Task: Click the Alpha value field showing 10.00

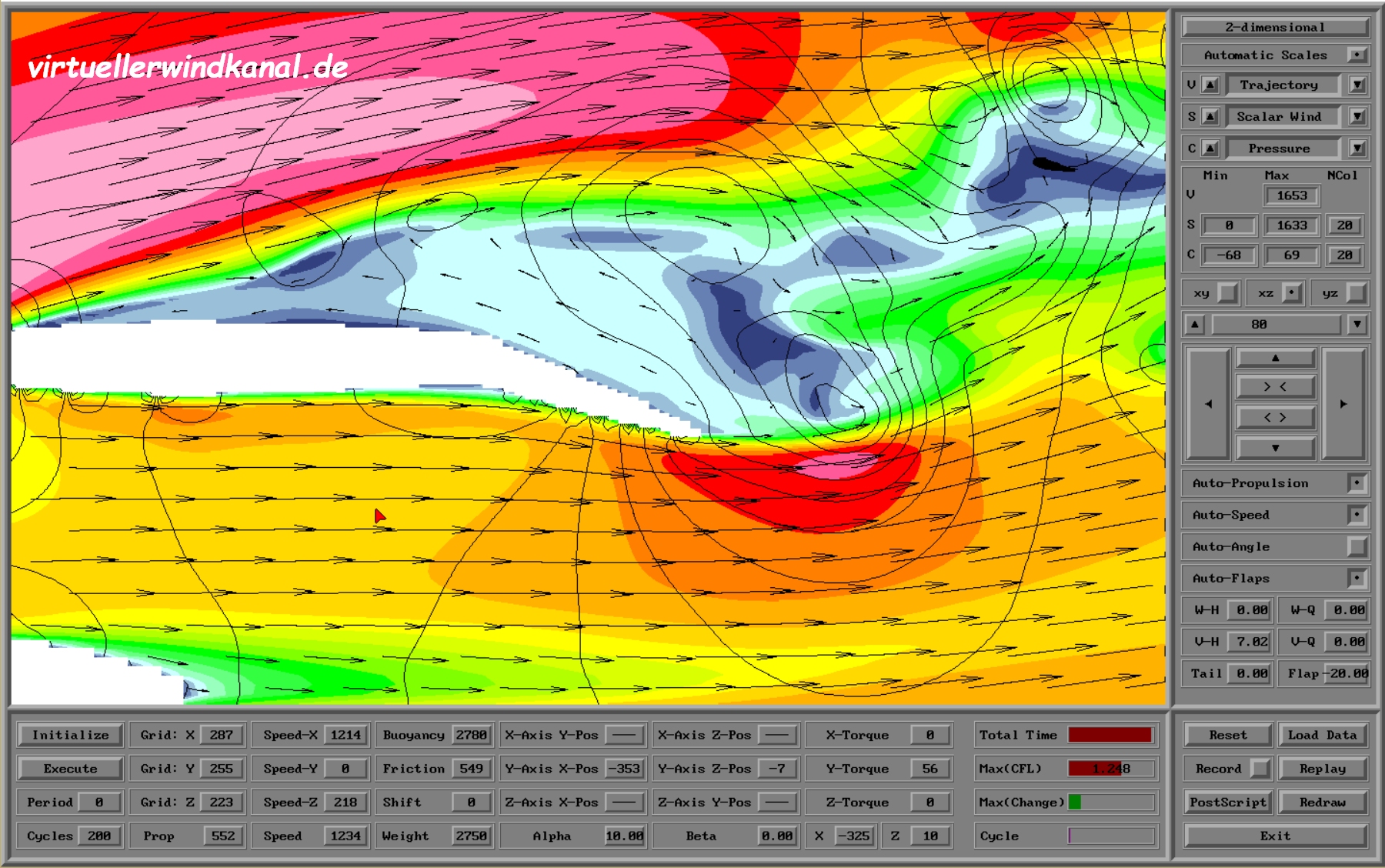Action: click(x=624, y=836)
